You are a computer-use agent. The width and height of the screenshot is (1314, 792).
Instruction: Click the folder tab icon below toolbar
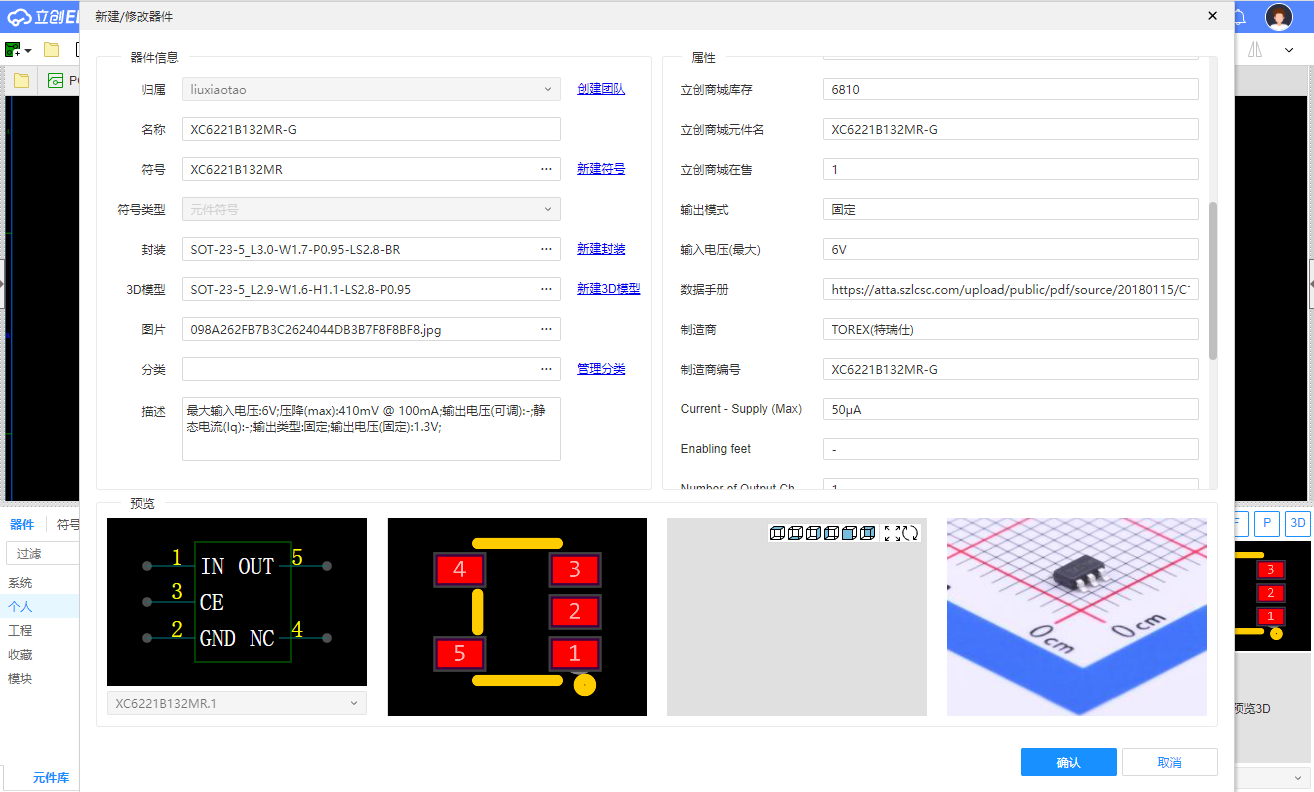tap(21, 81)
